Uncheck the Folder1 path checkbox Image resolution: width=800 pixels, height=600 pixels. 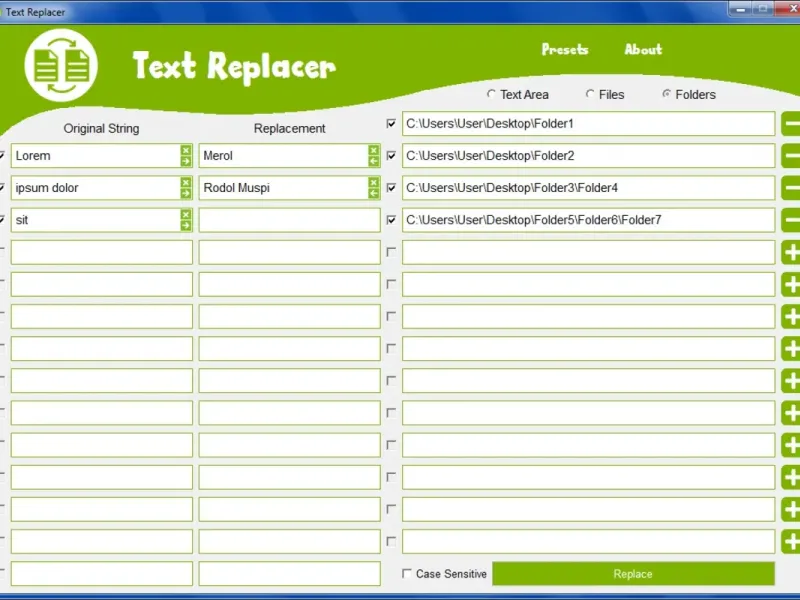tap(391, 123)
